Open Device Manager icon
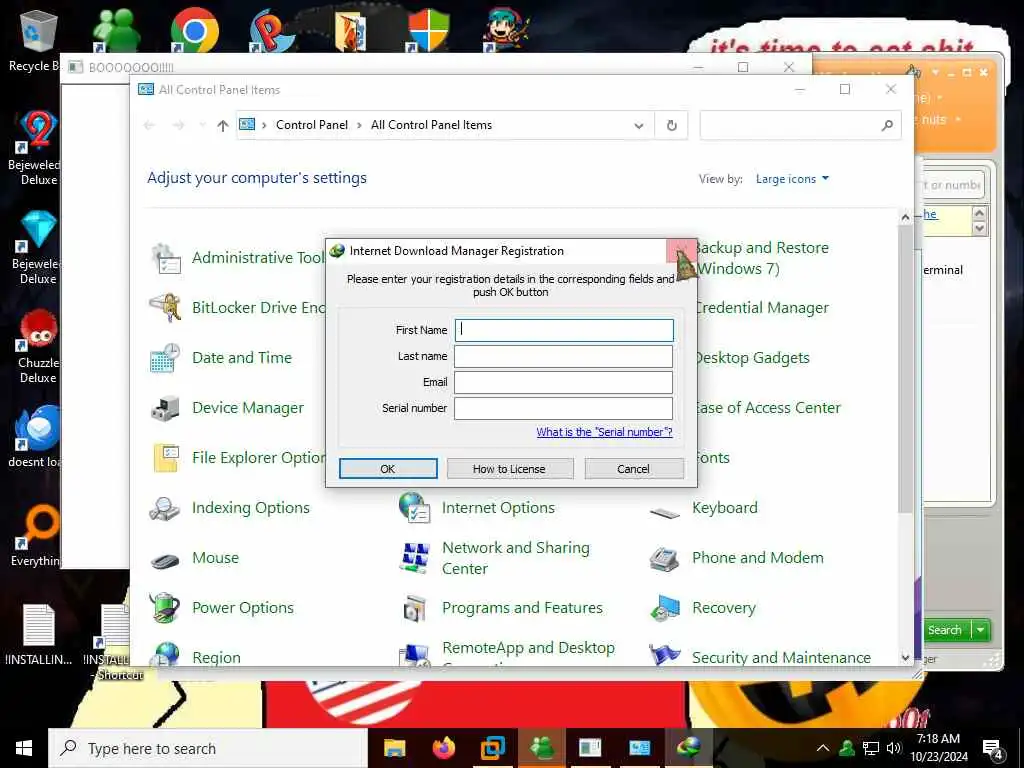1024x768 pixels. pyautogui.click(x=166, y=408)
